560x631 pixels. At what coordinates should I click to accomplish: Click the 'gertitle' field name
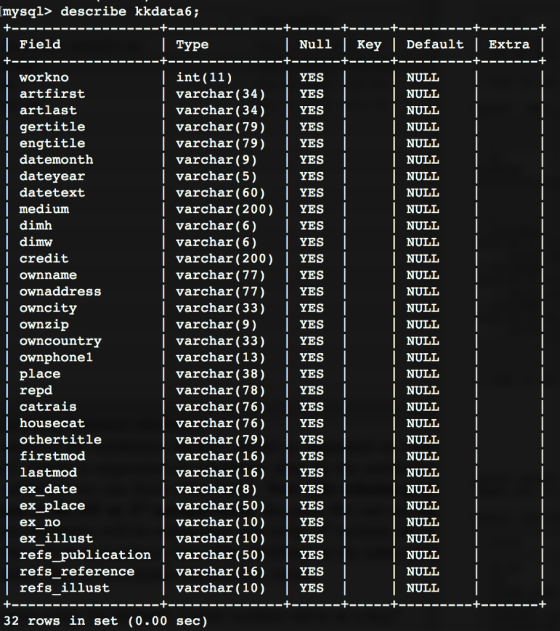pyautogui.click(x=52, y=127)
